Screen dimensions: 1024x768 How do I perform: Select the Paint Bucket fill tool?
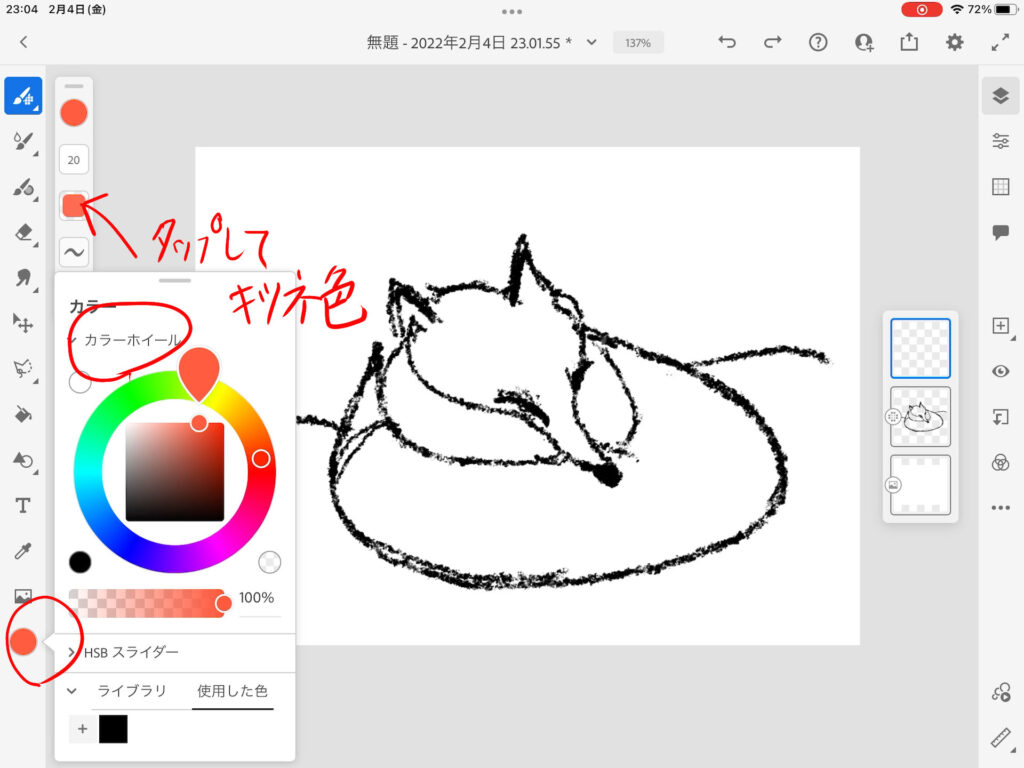pyautogui.click(x=23, y=414)
